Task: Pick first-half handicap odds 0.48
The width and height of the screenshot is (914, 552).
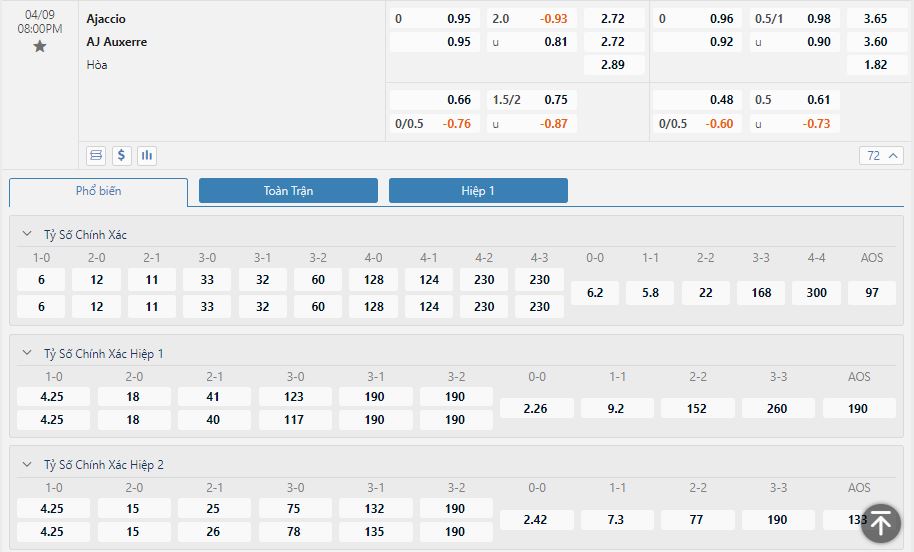Action: [697, 100]
